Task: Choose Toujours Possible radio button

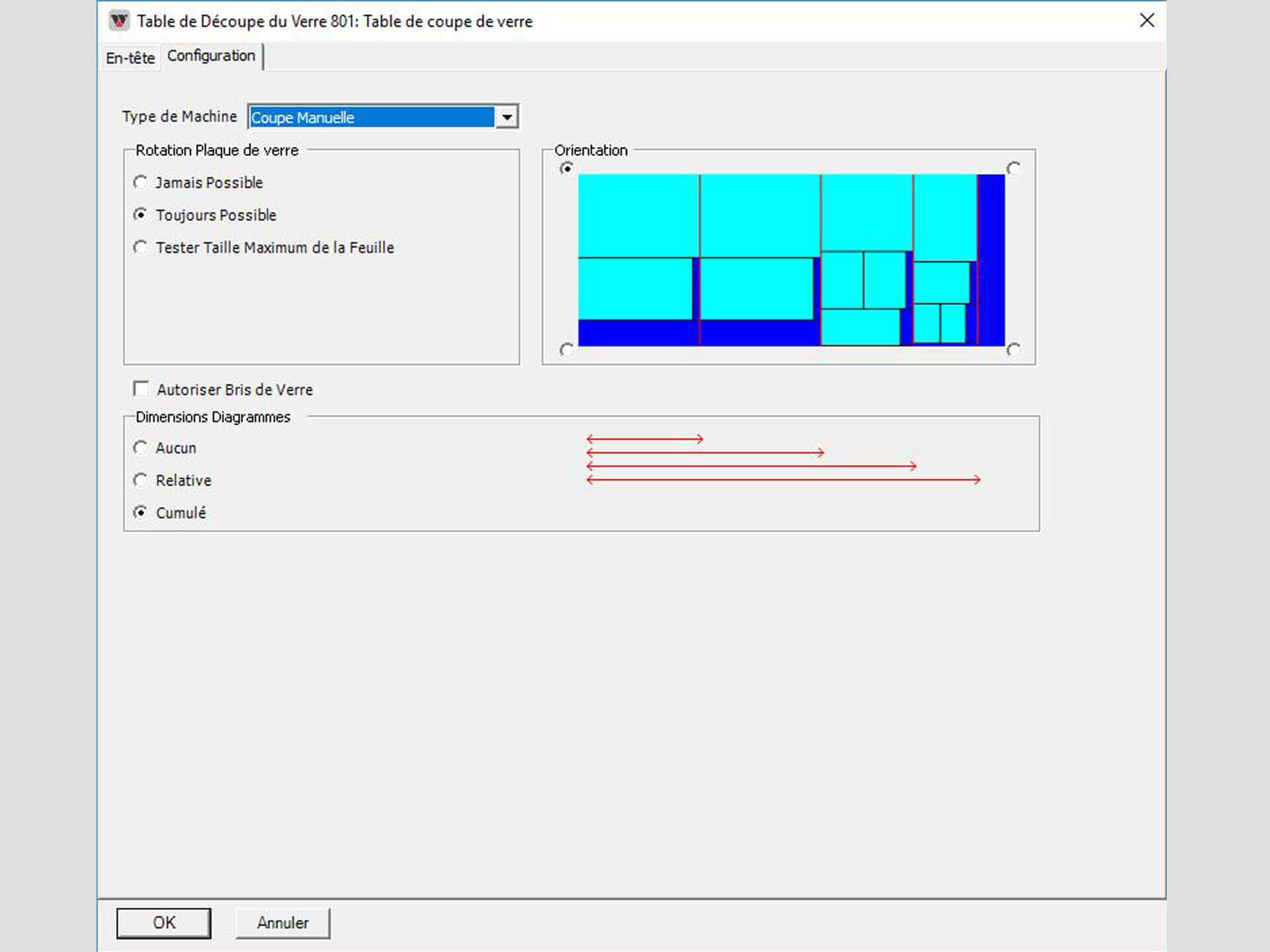Action: coord(140,214)
